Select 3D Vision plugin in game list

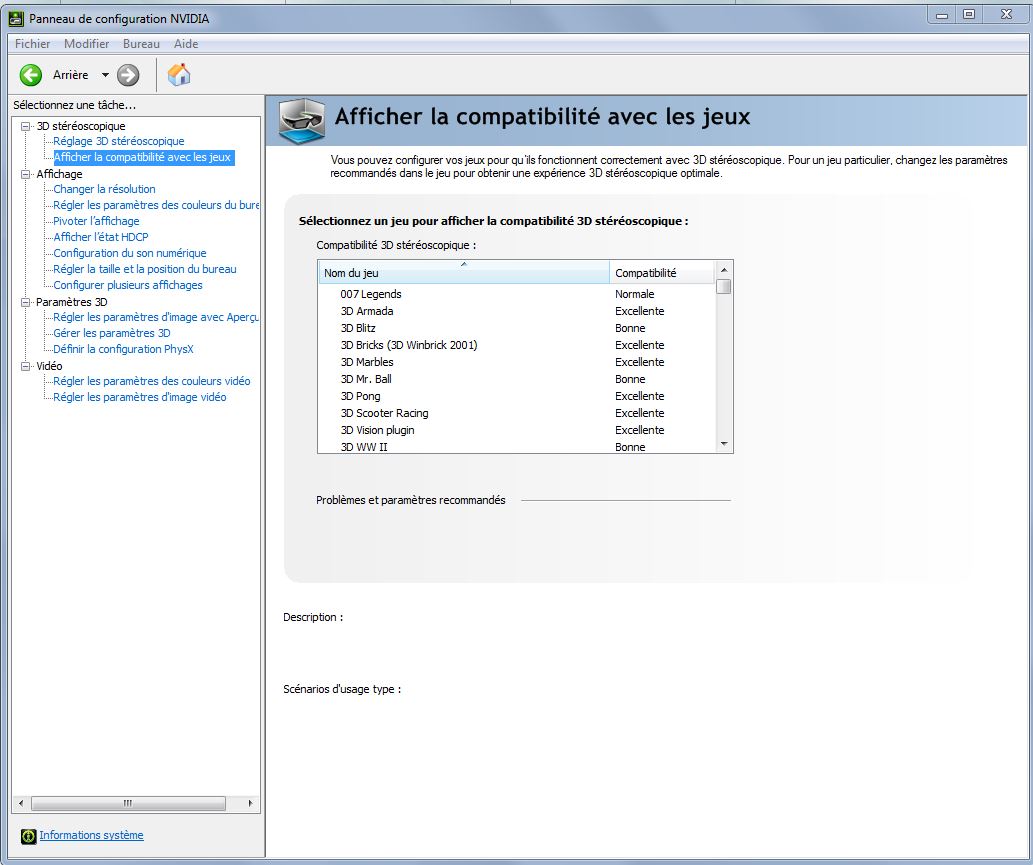click(516, 430)
